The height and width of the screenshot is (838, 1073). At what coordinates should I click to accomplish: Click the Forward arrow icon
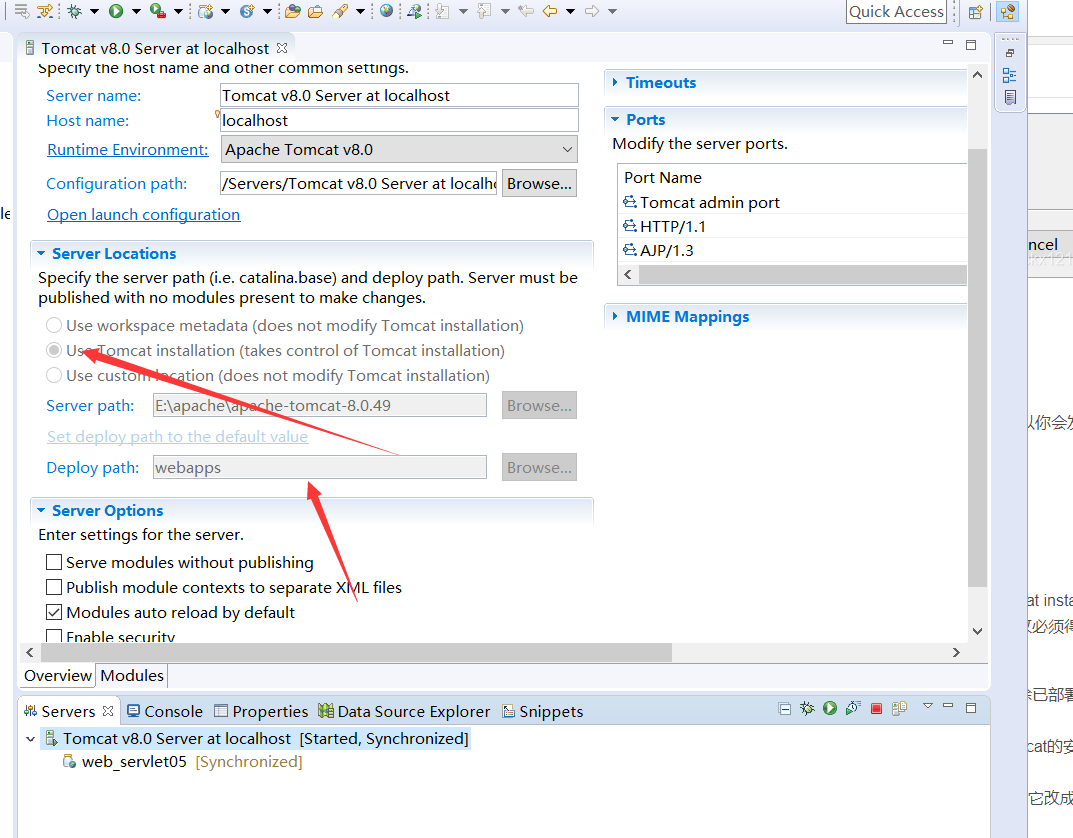(x=592, y=11)
